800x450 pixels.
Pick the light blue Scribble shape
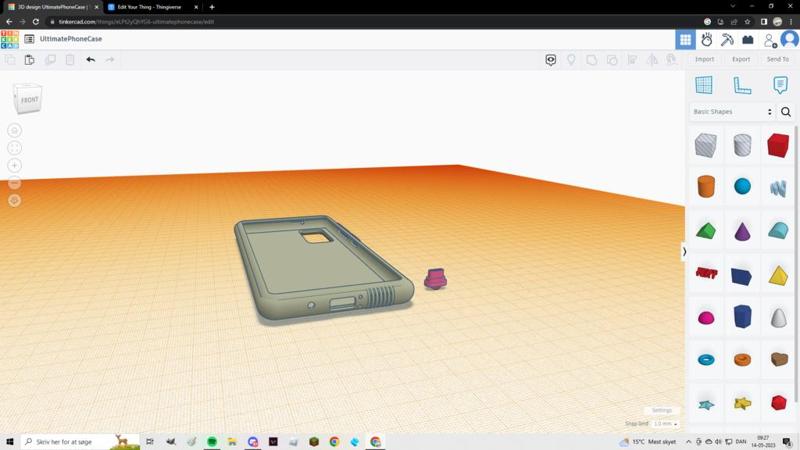(779, 188)
